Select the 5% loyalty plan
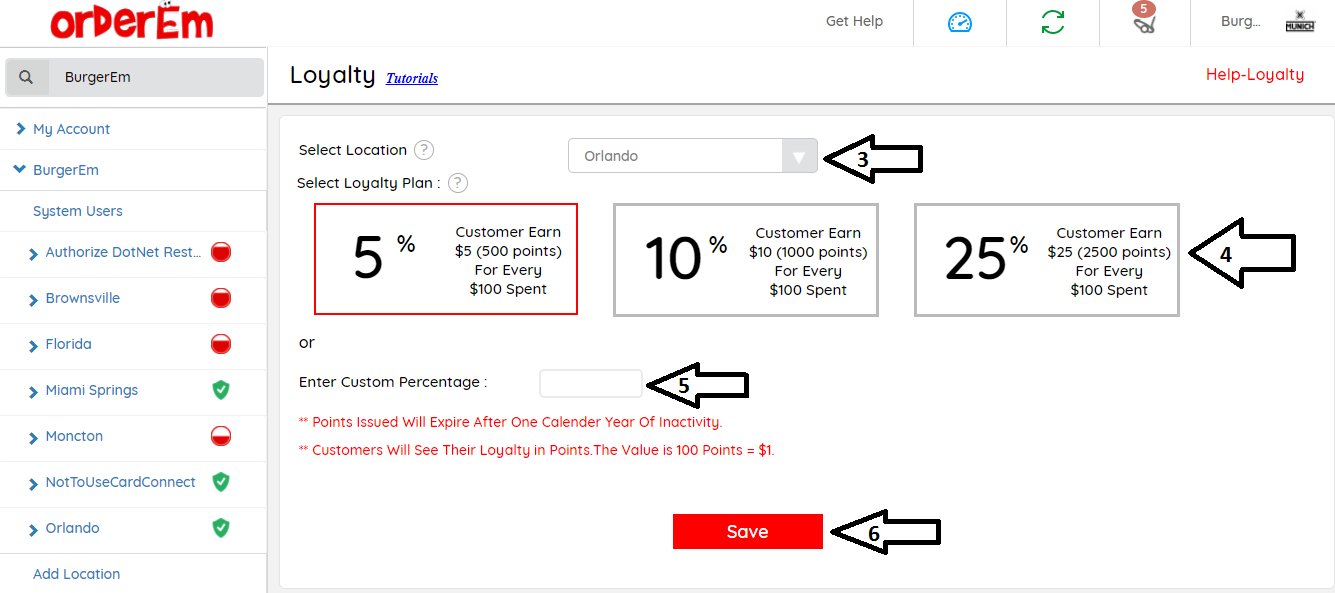Screen dimensions: 1335x593 coord(446,260)
